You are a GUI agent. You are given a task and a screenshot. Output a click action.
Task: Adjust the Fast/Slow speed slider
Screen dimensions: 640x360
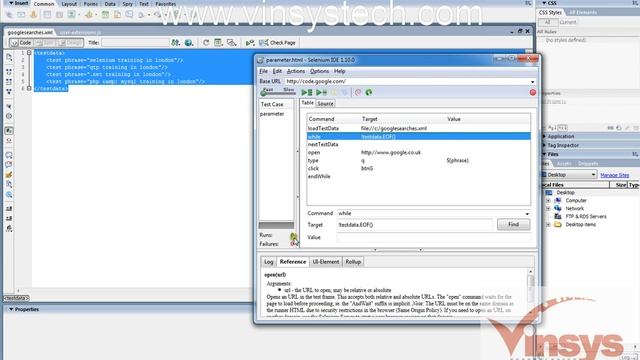coord(278,93)
